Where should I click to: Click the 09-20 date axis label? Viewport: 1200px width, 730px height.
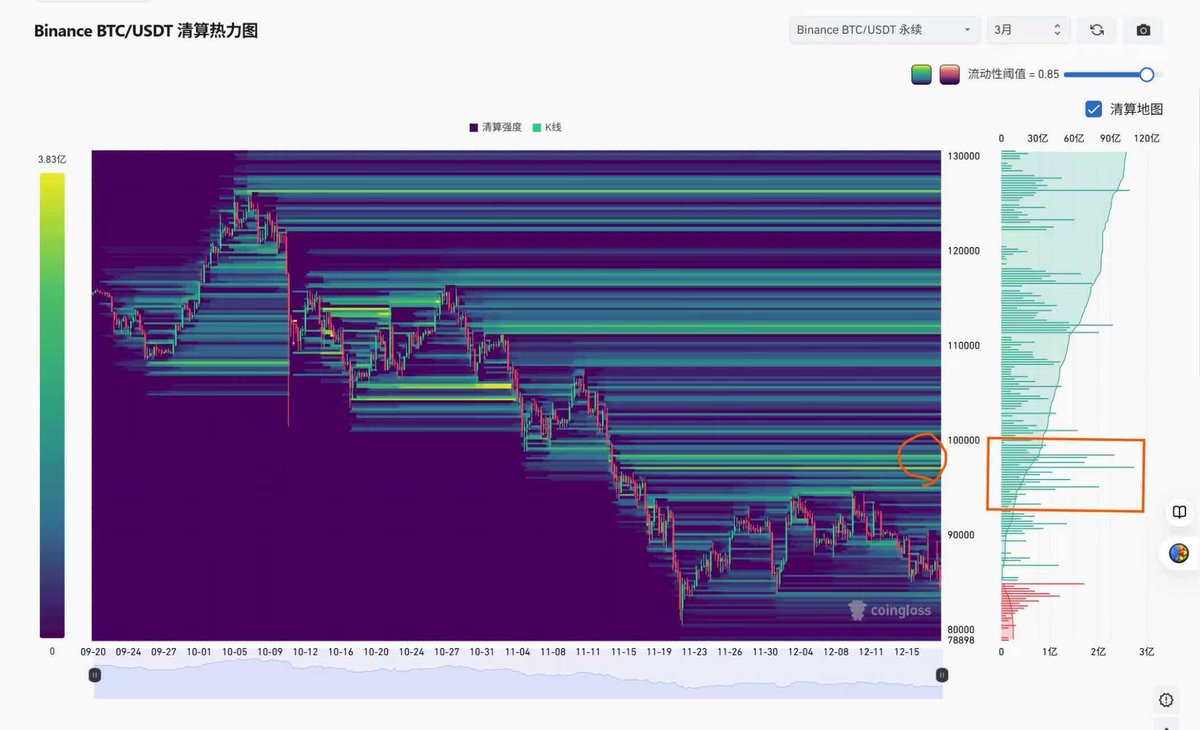click(93, 652)
